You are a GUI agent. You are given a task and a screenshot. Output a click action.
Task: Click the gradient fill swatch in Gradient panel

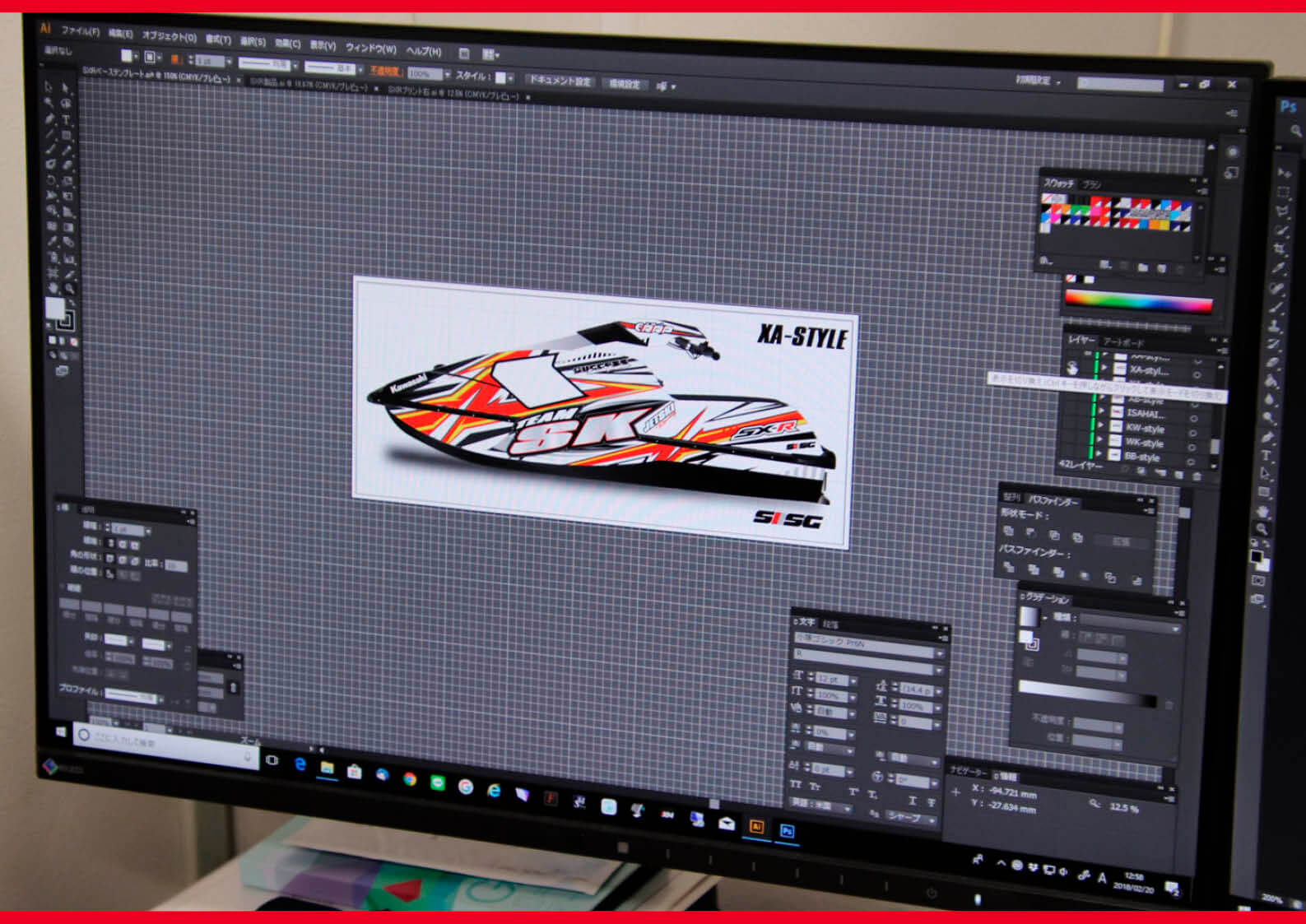click(1029, 617)
